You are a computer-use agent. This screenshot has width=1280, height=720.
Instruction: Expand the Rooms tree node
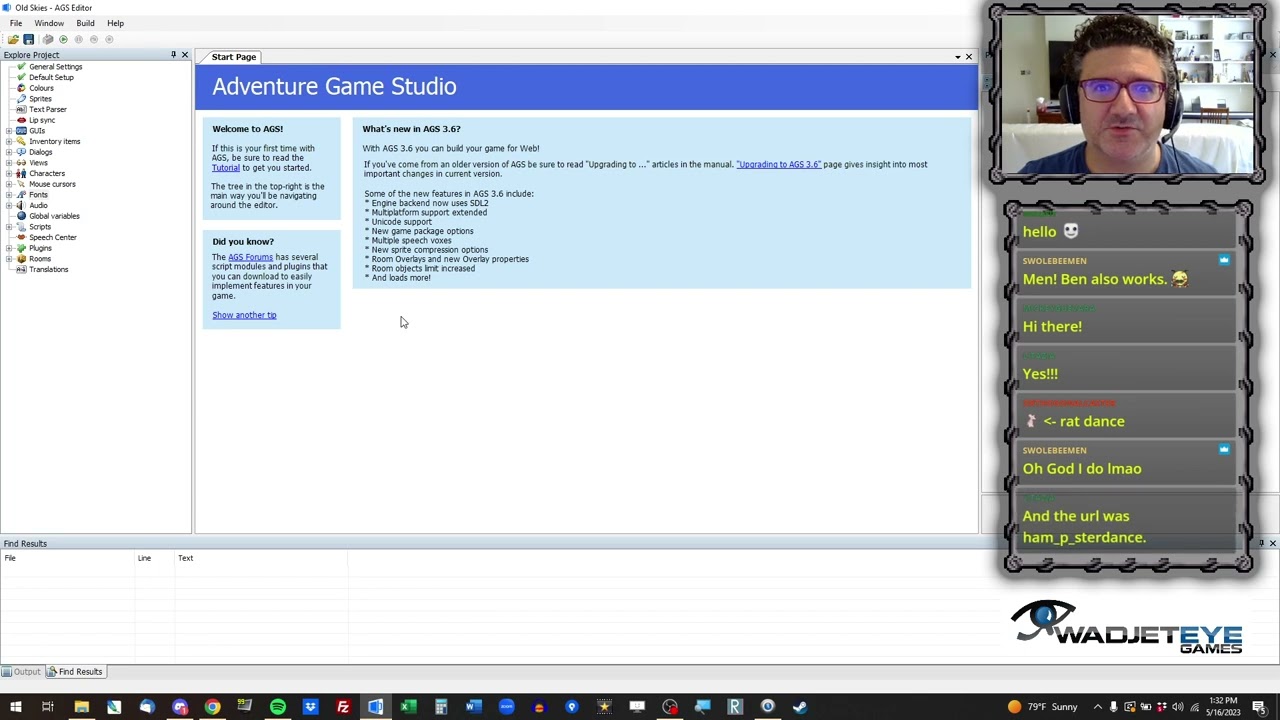coord(9,259)
